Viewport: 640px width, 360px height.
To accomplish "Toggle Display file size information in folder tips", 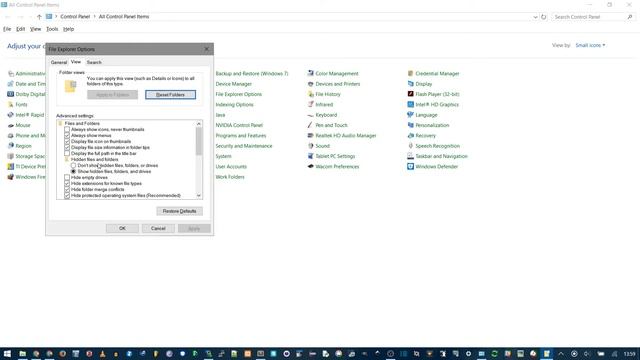I will click(x=67, y=147).
